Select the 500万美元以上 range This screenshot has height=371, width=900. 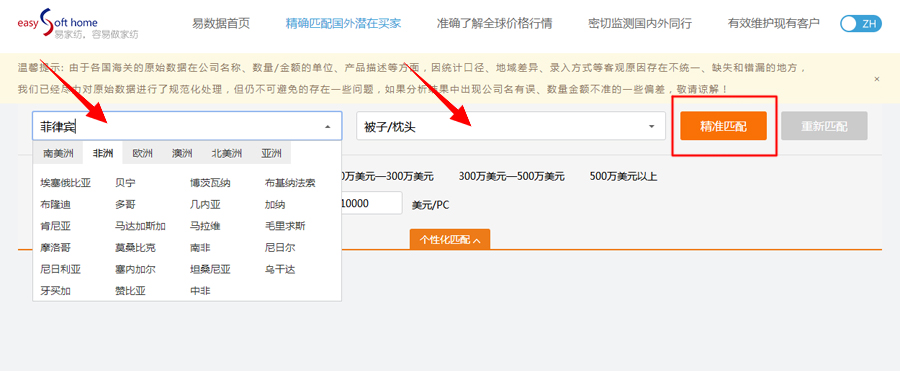(623, 176)
